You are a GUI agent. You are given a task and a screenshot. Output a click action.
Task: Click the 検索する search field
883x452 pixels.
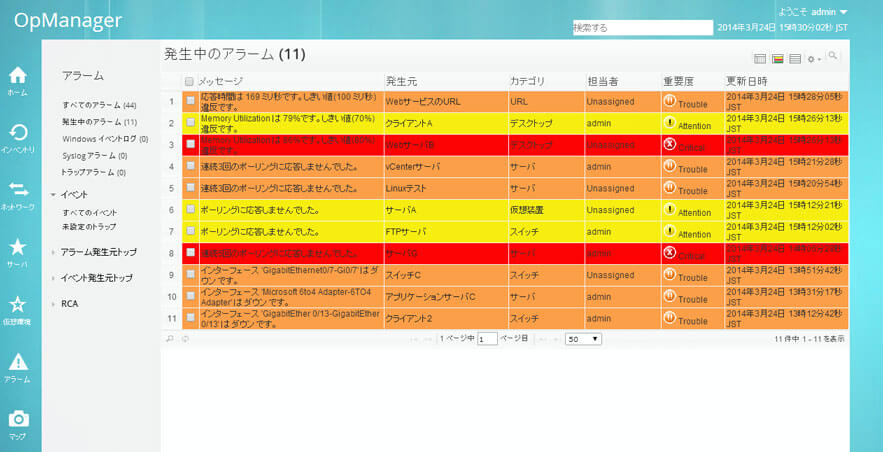[x=643, y=28]
